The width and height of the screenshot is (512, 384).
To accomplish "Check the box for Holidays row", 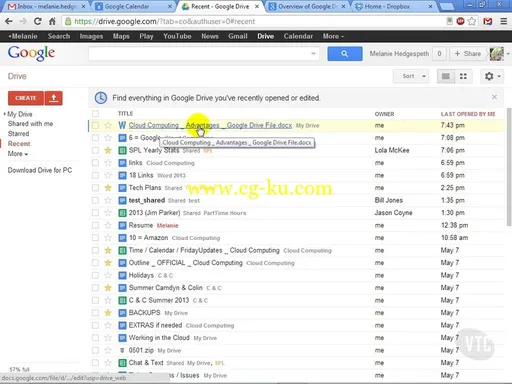I will coord(95,275).
